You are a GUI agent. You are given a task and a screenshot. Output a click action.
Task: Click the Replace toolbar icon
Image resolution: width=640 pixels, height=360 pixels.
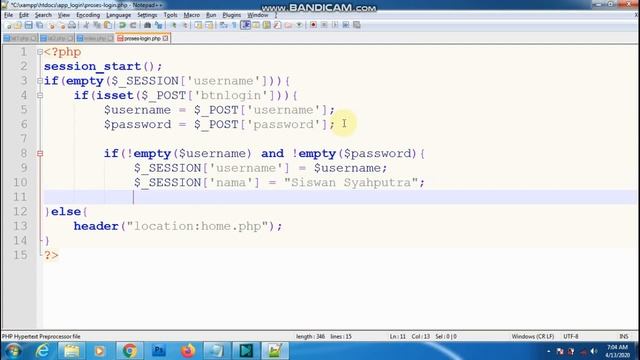tap(158, 25)
